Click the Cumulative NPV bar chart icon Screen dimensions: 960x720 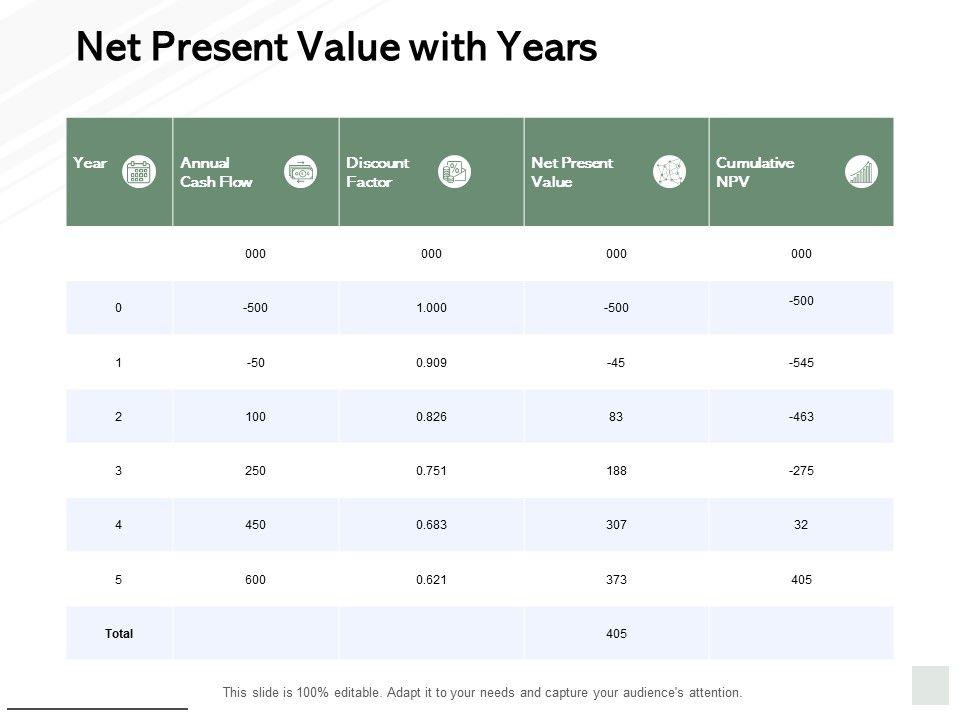click(861, 172)
